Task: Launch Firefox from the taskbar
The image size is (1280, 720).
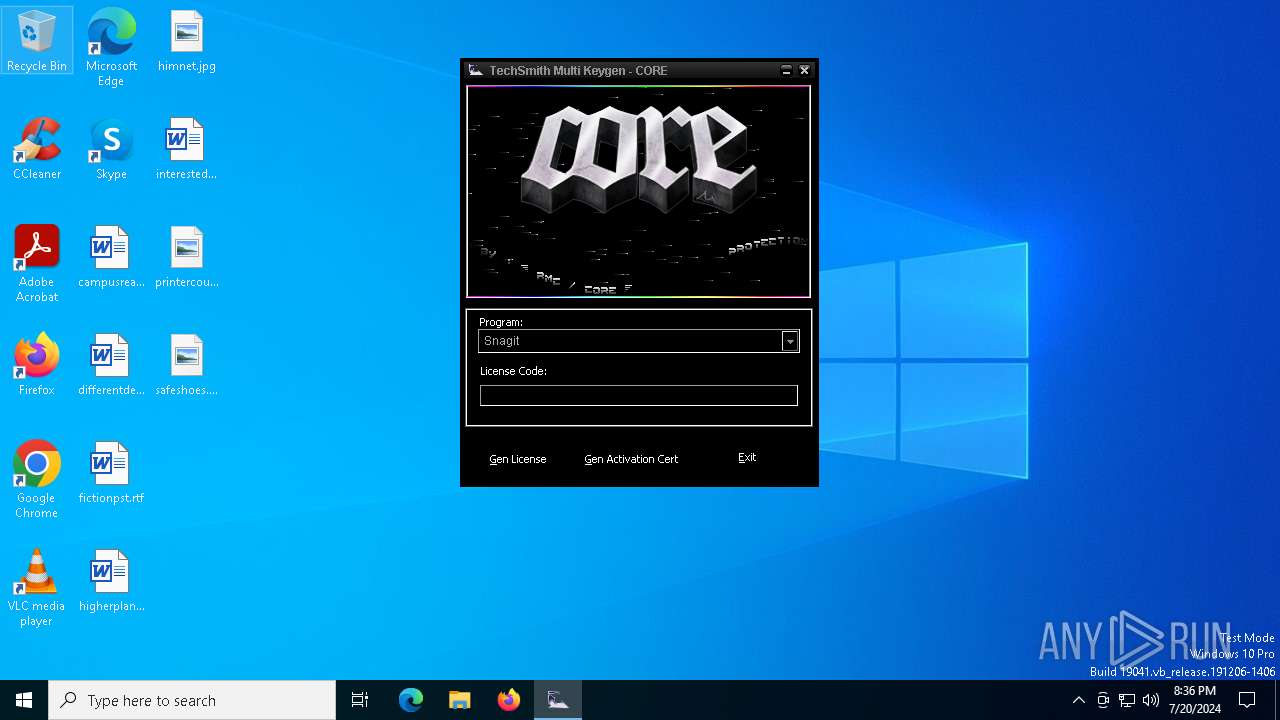Action: click(x=509, y=700)
